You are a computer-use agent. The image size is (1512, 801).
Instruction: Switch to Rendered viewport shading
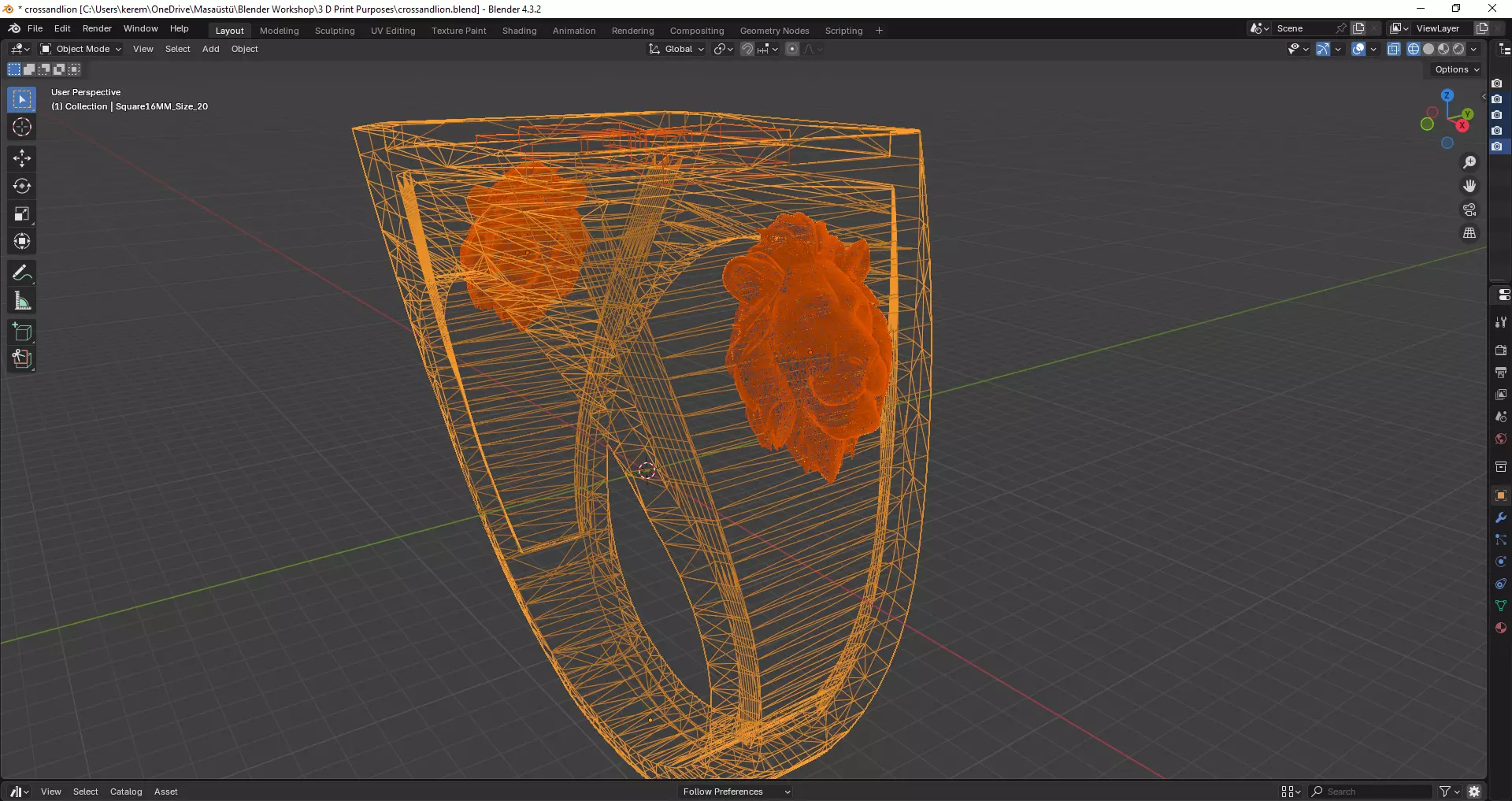(1458, 49)
